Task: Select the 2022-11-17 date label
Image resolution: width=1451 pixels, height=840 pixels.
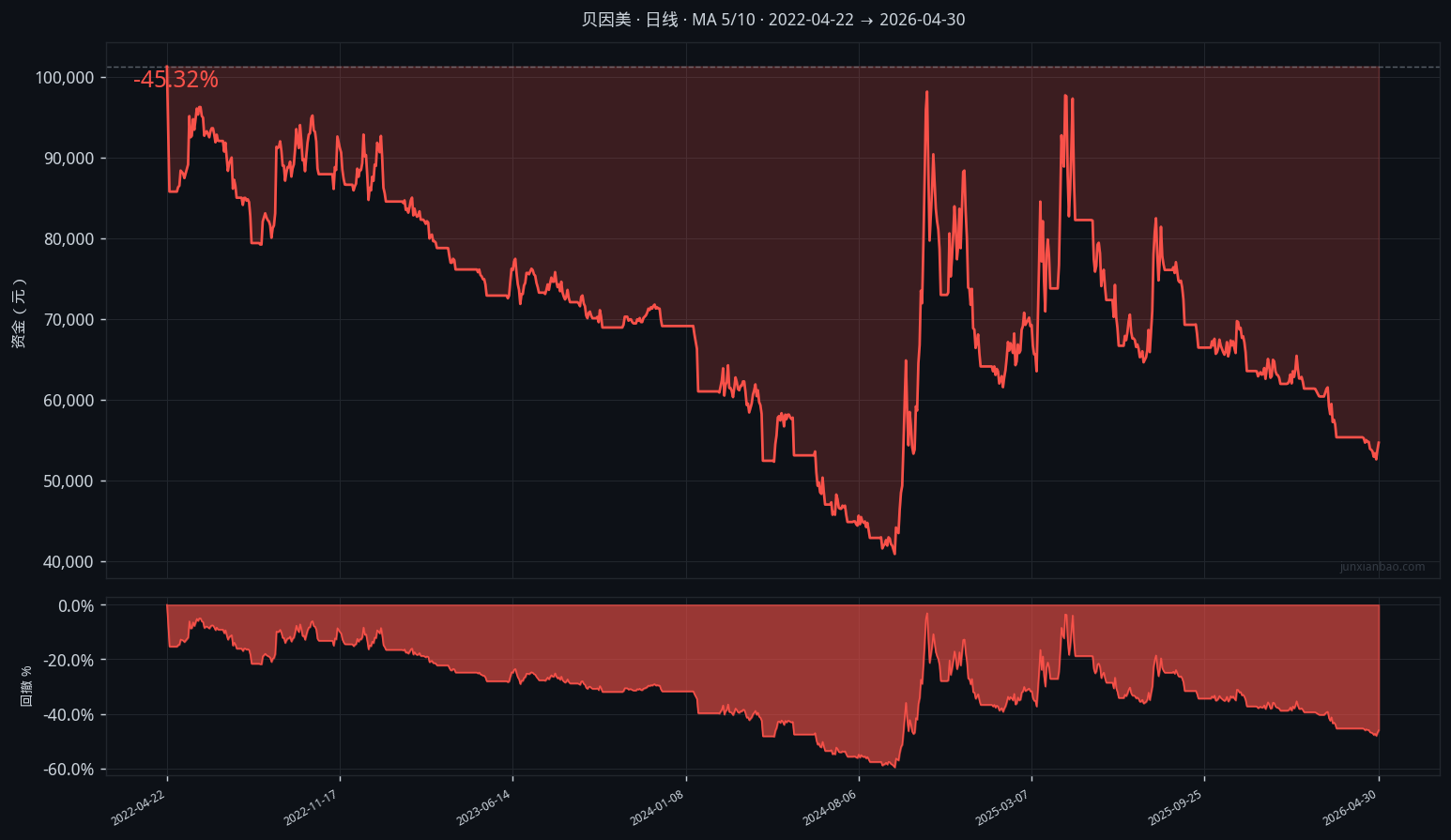Action: tap(311, 808)
